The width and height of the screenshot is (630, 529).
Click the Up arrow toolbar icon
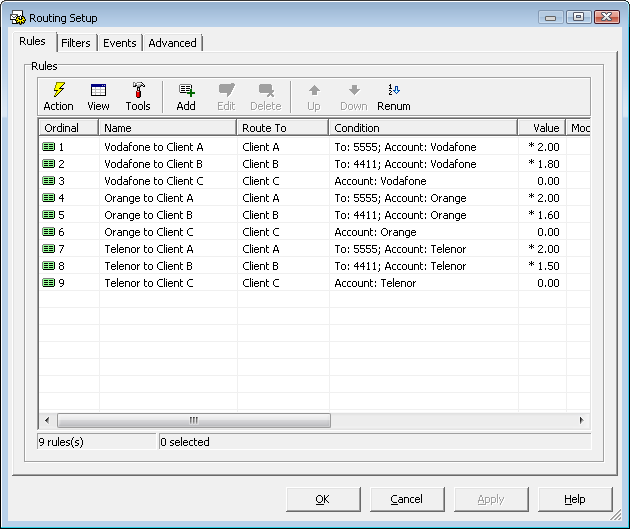click(314, 96)
